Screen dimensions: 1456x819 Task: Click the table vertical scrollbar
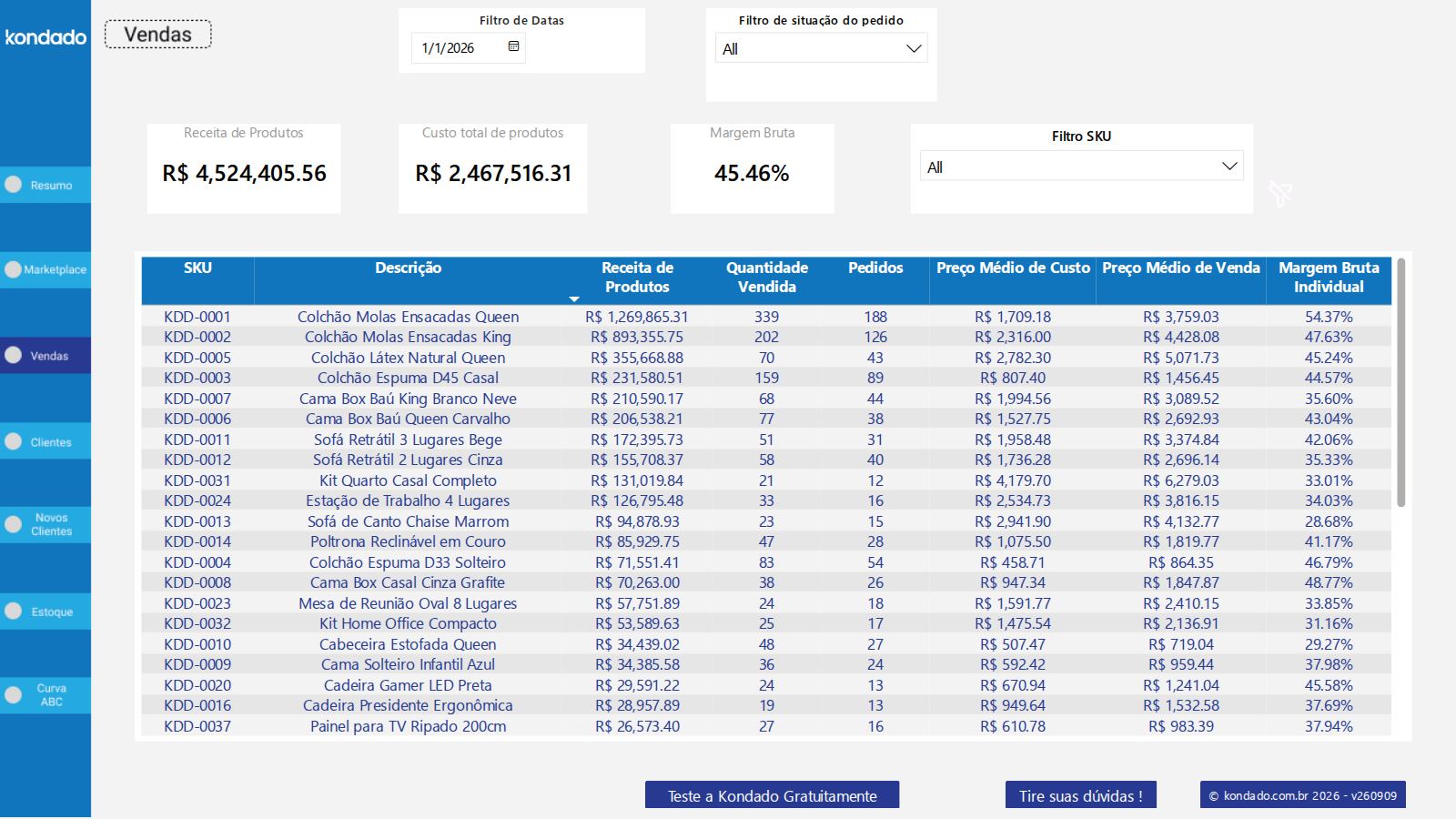(1400, 382)
